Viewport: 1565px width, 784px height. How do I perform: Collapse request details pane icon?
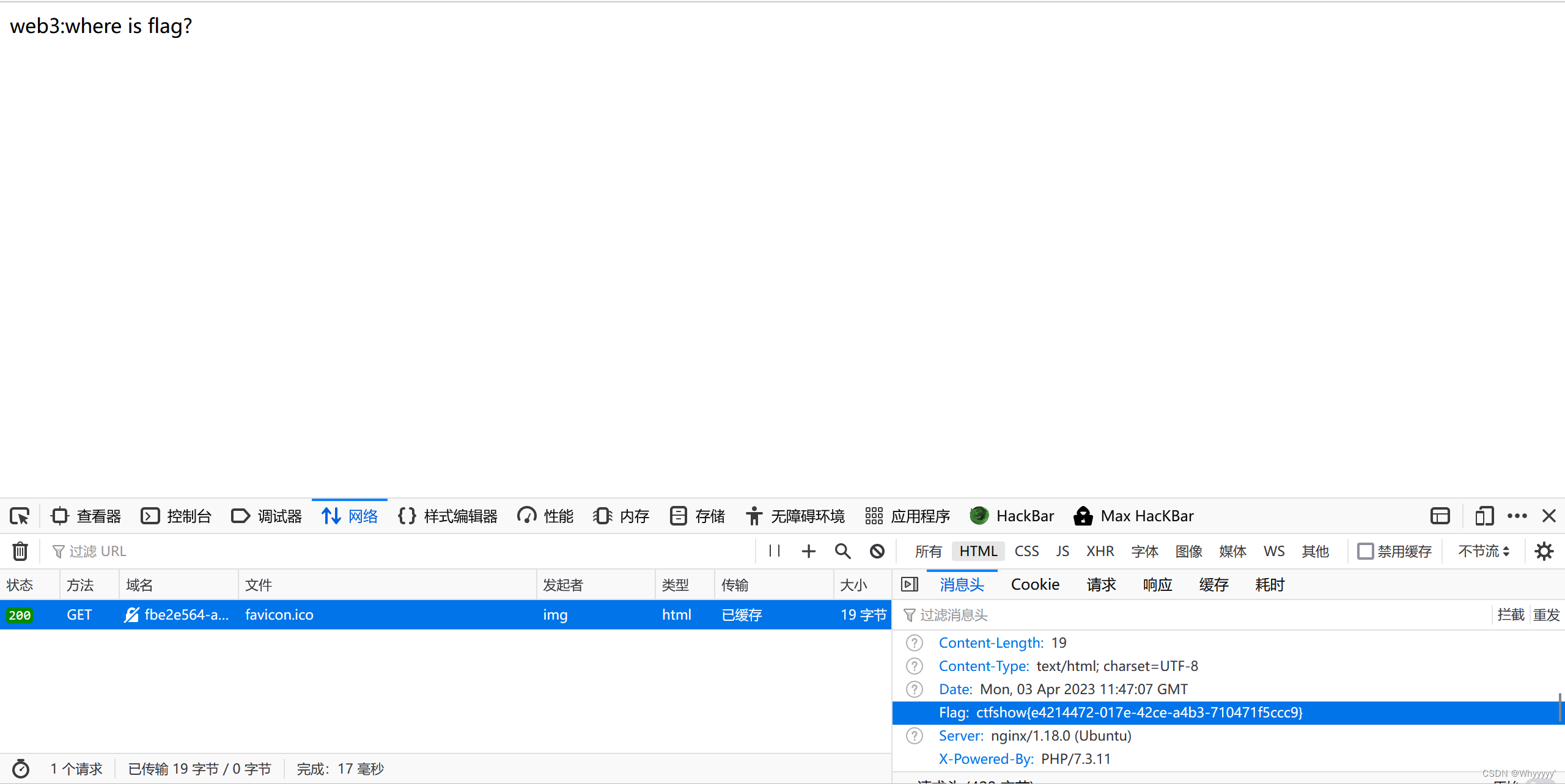click(x=910, y=585)
